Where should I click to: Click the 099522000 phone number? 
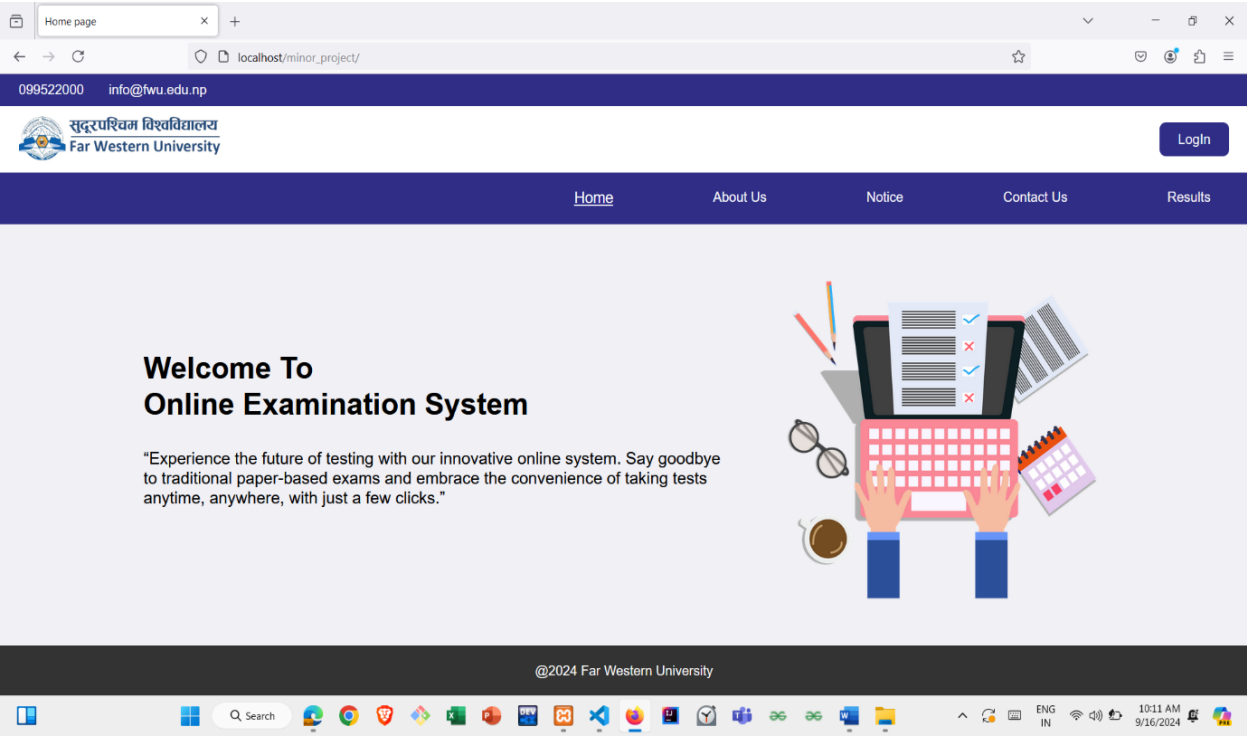pos(51,90)
